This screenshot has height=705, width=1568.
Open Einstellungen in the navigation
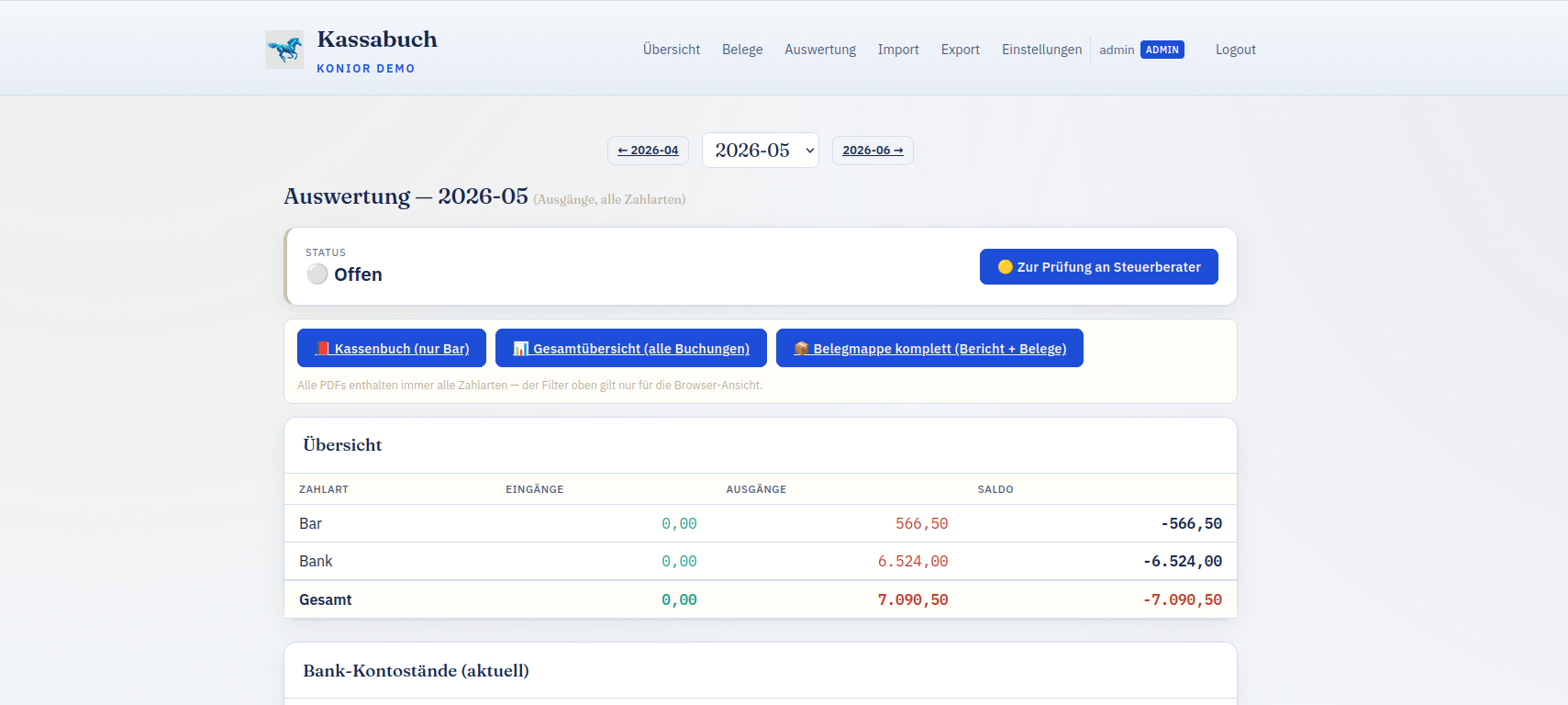1042,50
